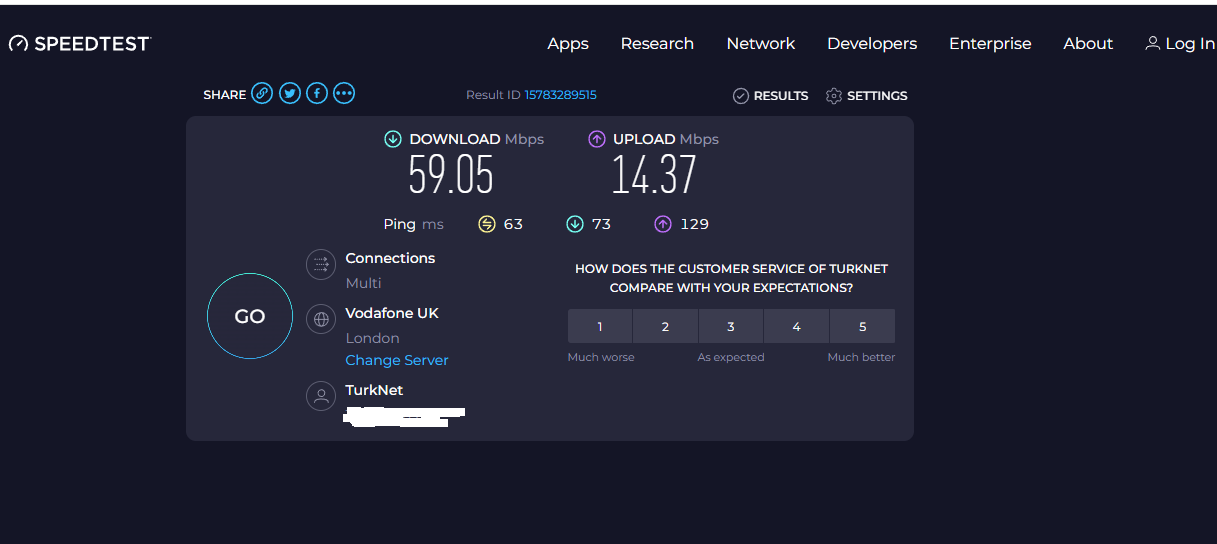Click the London server location text

coord(372,338)
